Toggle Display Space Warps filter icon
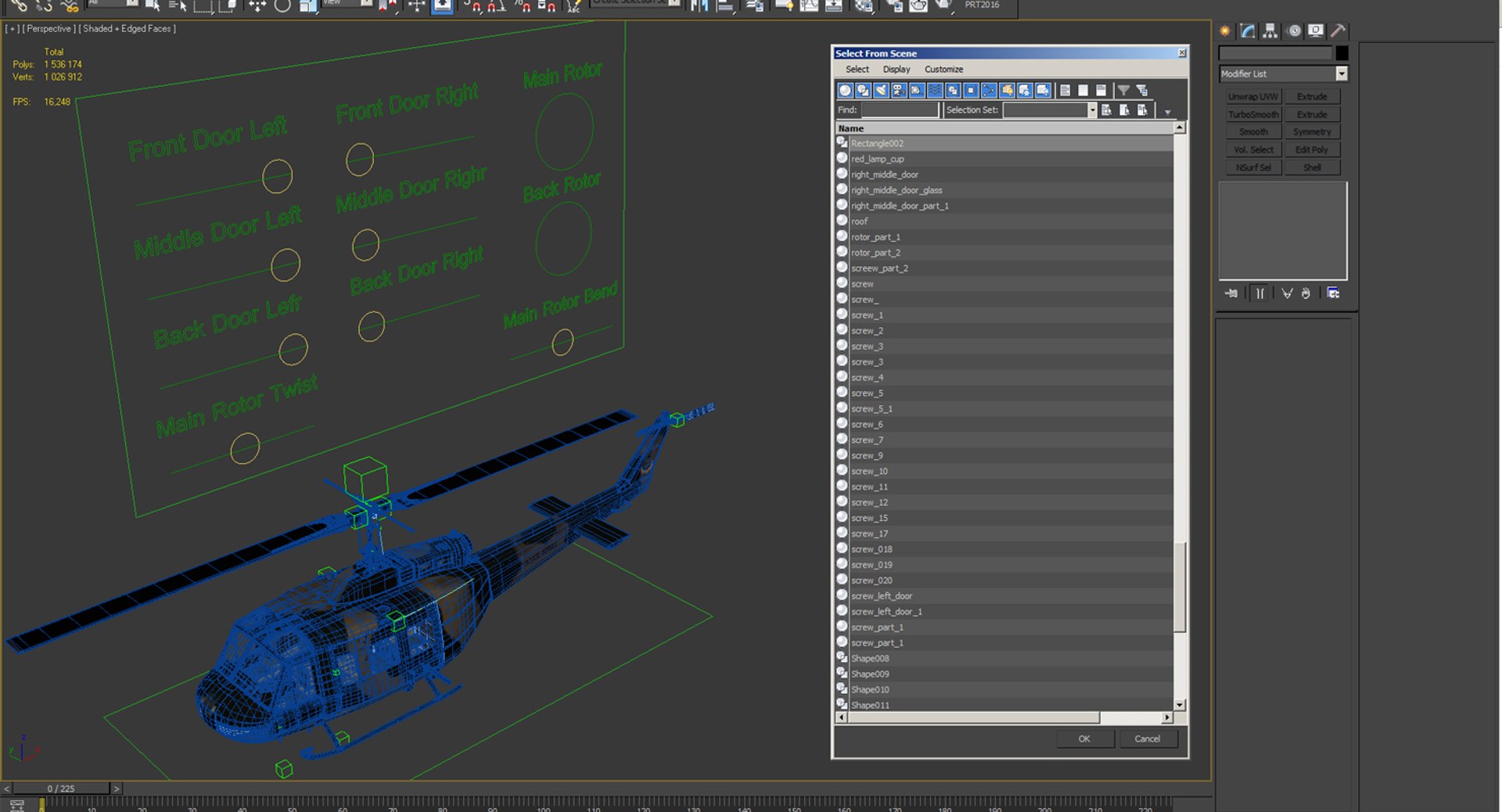The width and height of the screenshot is (1502, 812). click(935, 90)
